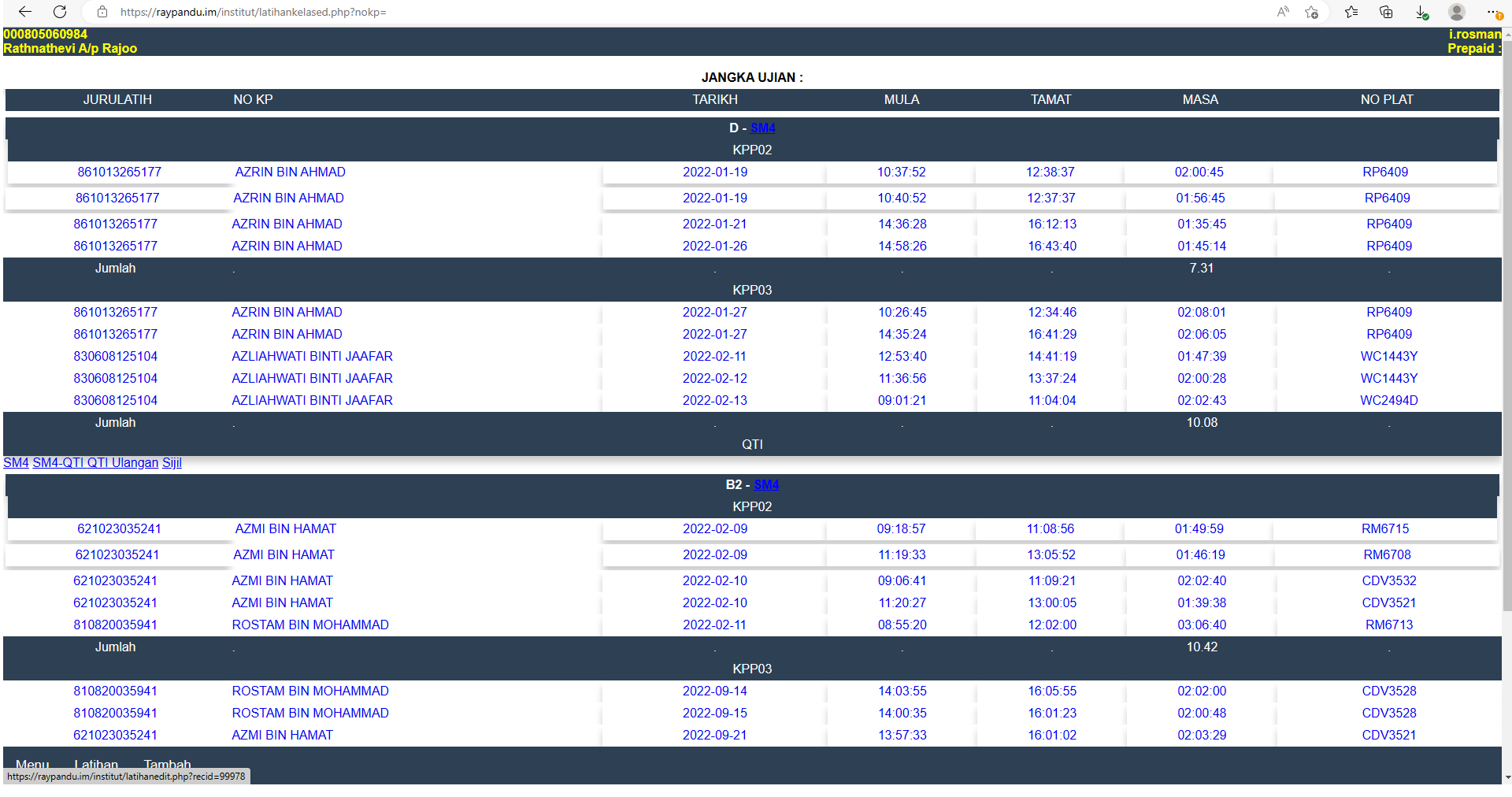Viewport: 1512px width, 797px height.
Task: Click the SM4 link in B2 header
Action: [x=765, y=484]
